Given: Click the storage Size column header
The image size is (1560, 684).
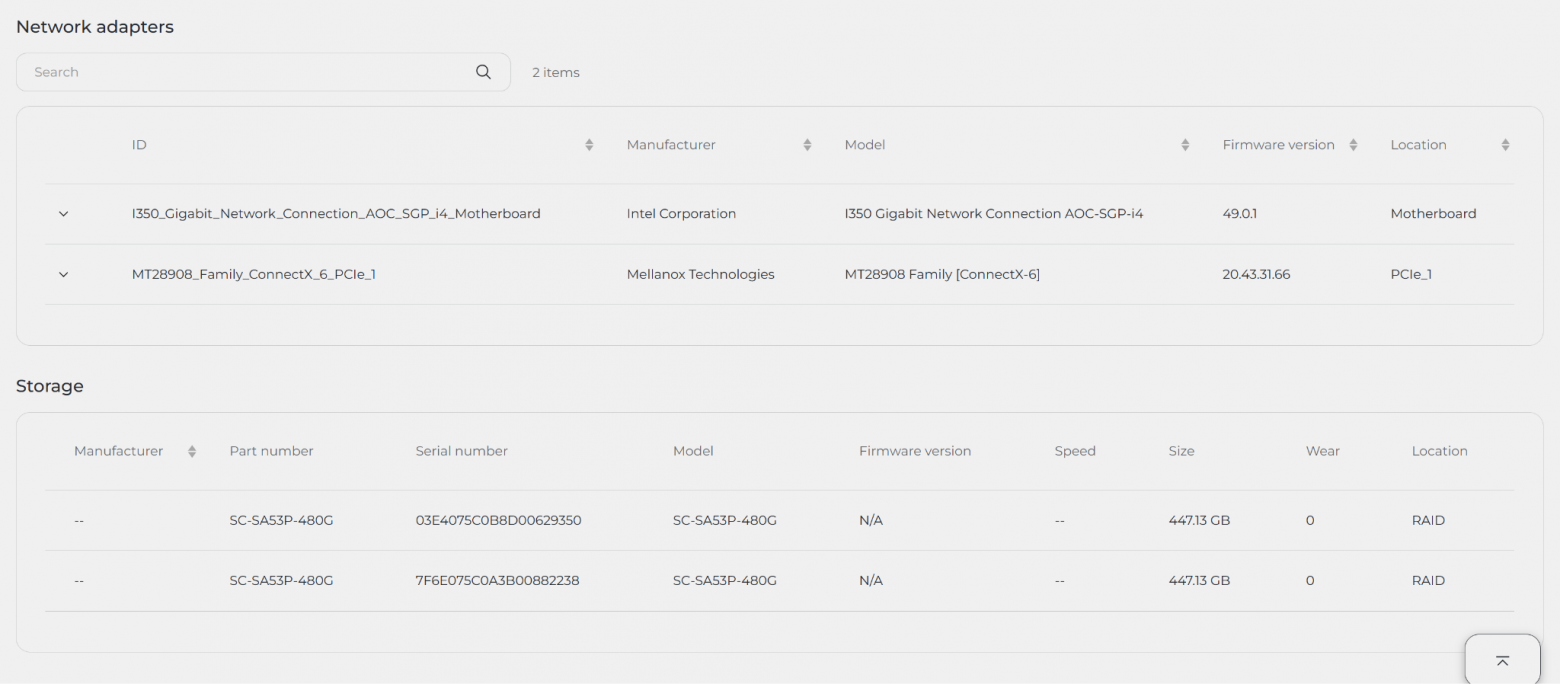Looking at the screenshot, I should coord(1181,451).
